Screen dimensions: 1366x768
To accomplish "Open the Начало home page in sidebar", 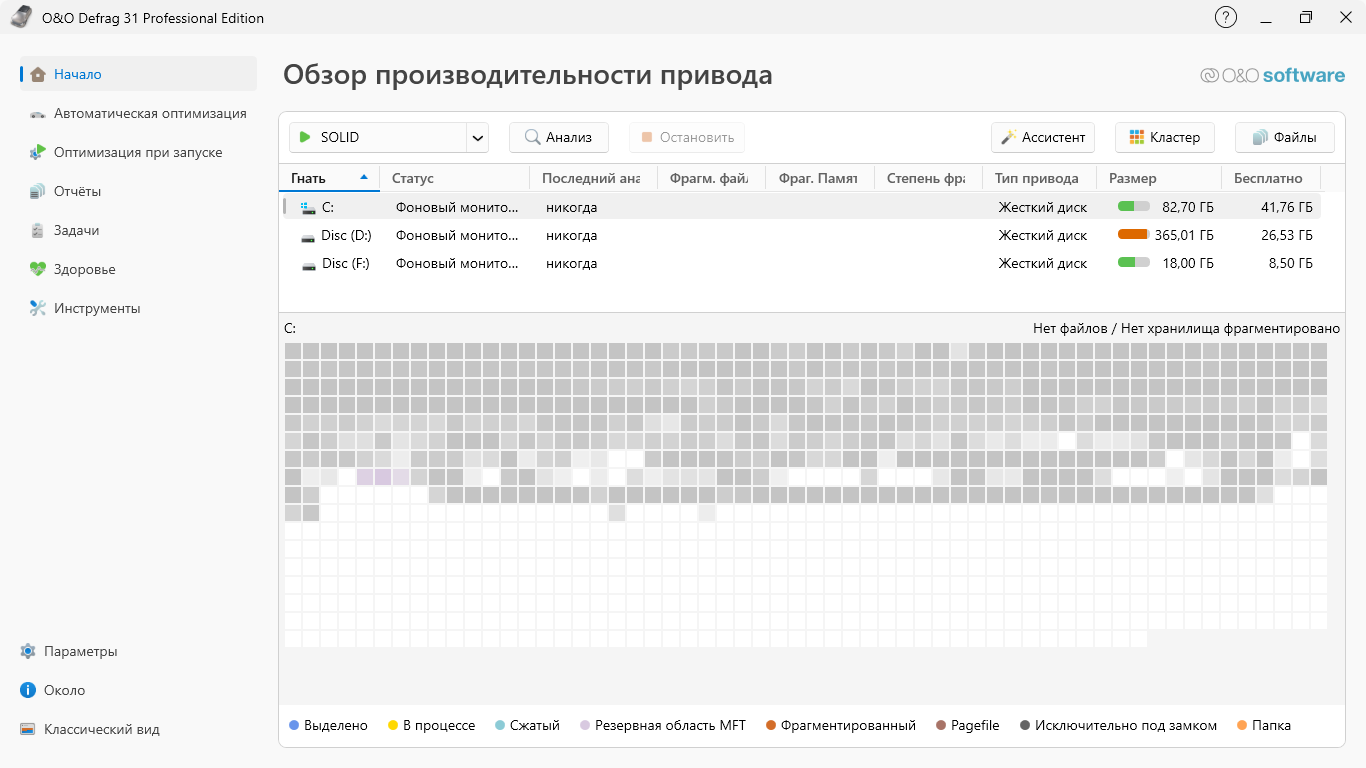I will pos(138,74).
